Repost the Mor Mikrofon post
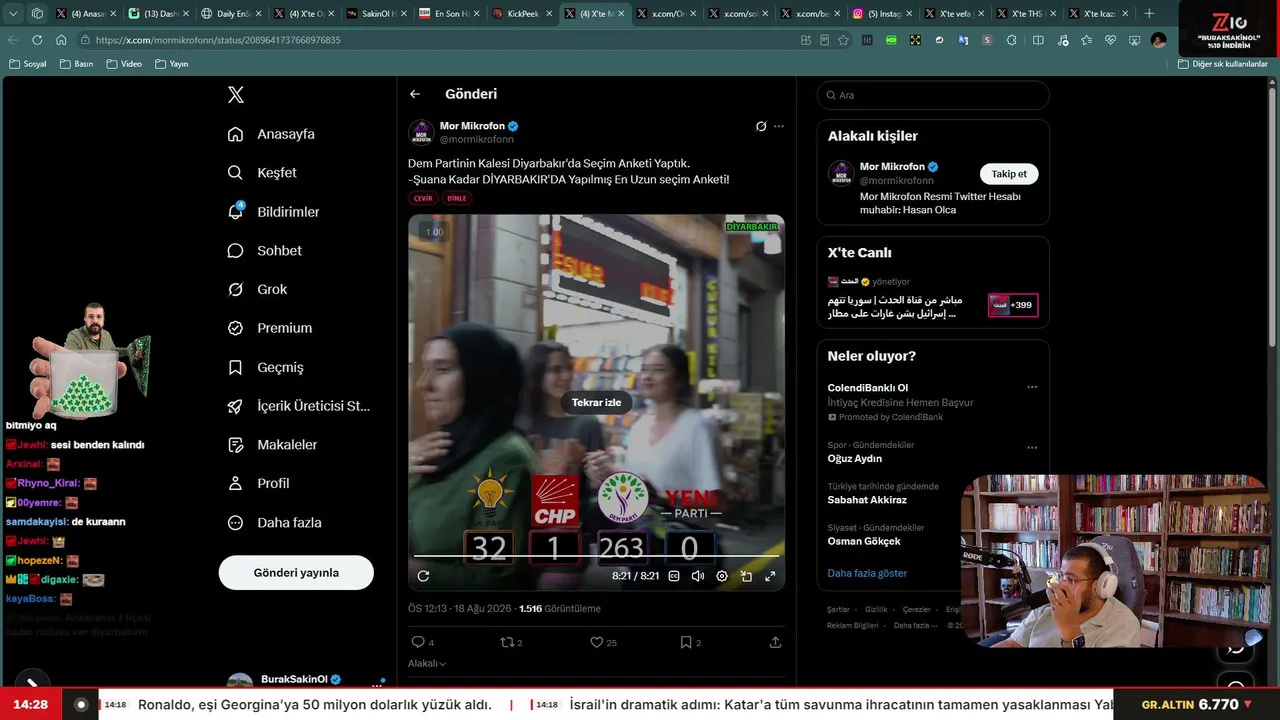This screenshot has height=720, width=1280. (507, 642)
